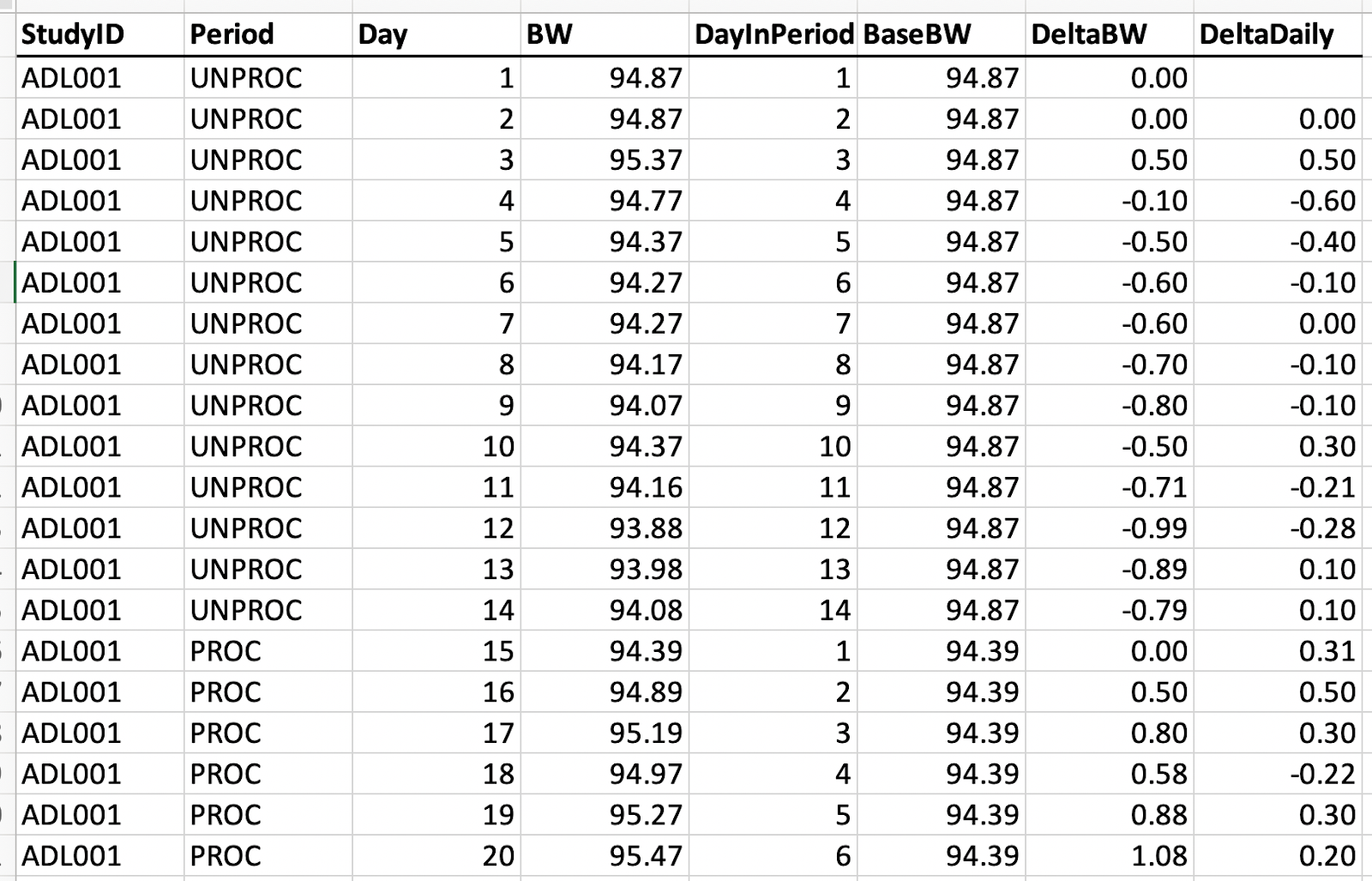The height and width of the screenshot is (881, 1372).
Task: Select the first PROC period cell
Action: (x=268, y=651)
